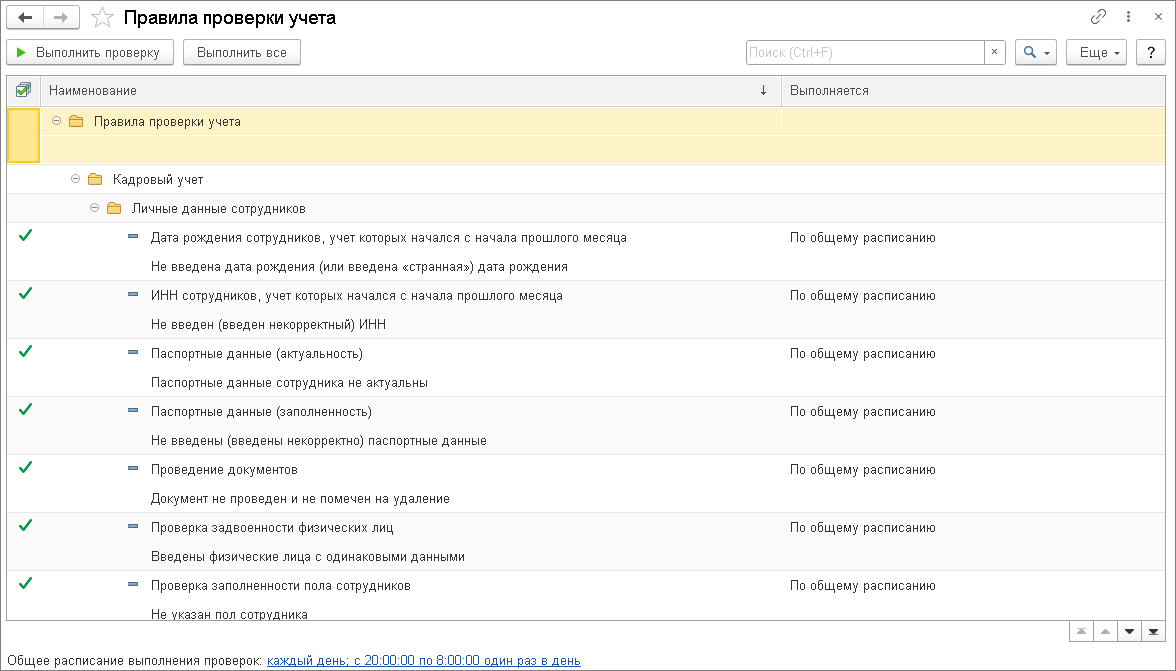This screenshot has height=671, width=1176.
Task: Open help via the question mark button
Action: [1151, 52]
